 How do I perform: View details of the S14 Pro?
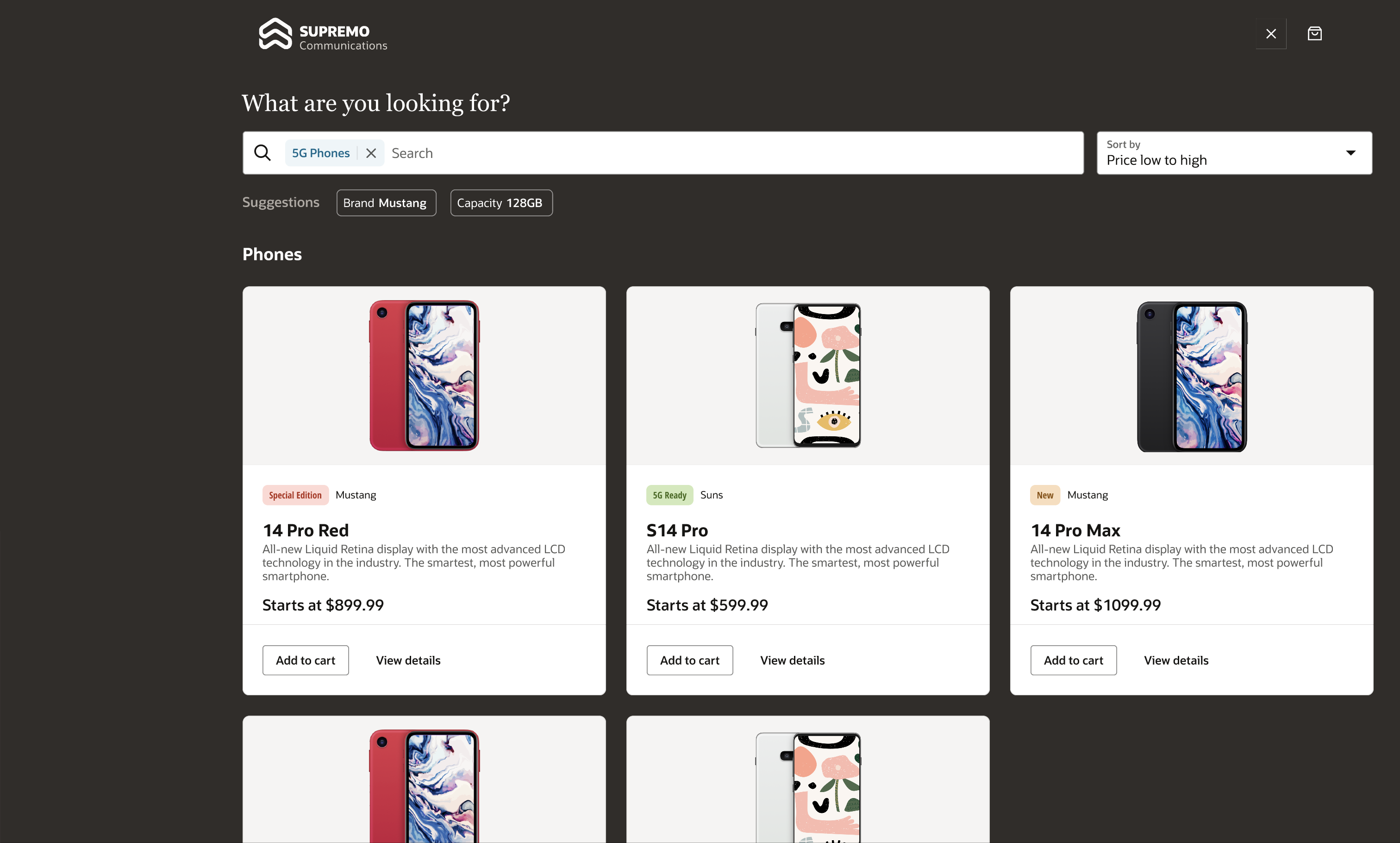[792, 660]
